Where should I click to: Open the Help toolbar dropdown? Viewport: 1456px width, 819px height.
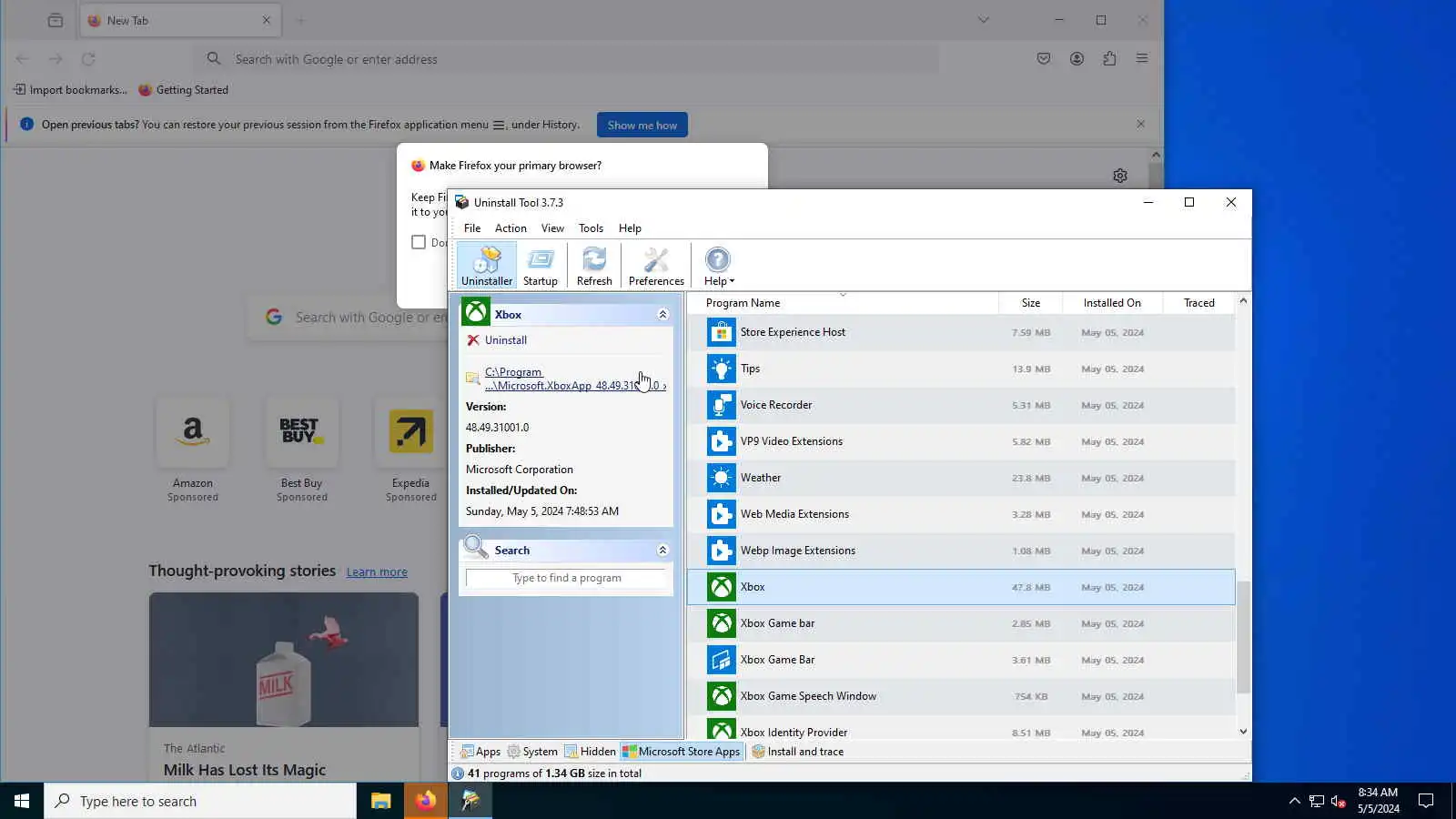(719, 266)
